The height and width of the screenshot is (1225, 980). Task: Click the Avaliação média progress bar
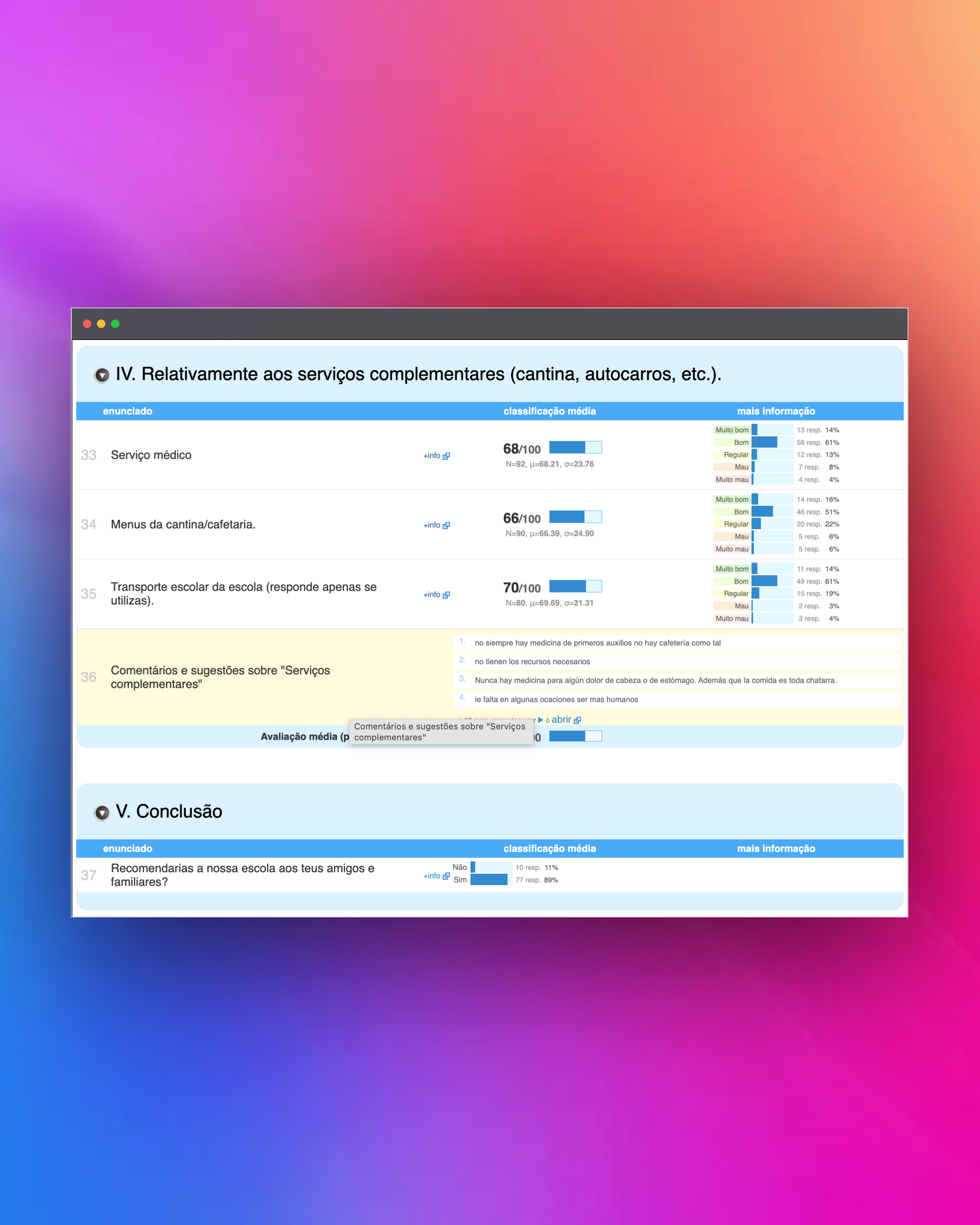(x=575, y=736)
